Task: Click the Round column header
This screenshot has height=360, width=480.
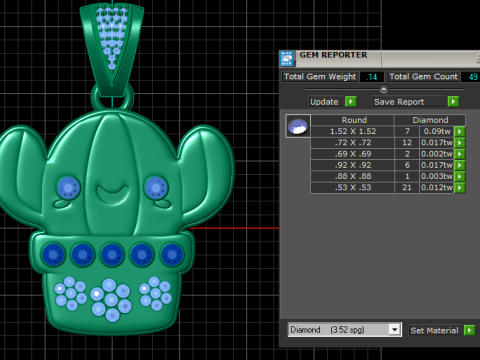Action: pyautogui.click(x=353, y=120)
